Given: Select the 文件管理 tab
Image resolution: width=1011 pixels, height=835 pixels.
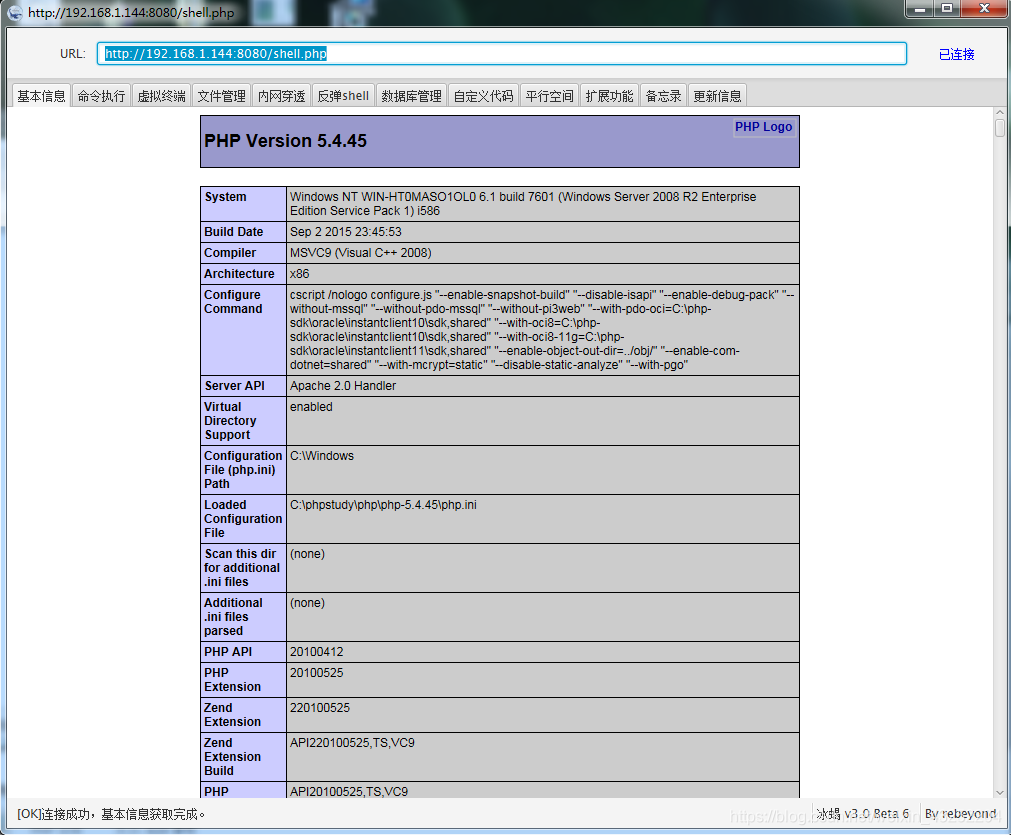Looking at the screenshot, I should pos(221,96).
